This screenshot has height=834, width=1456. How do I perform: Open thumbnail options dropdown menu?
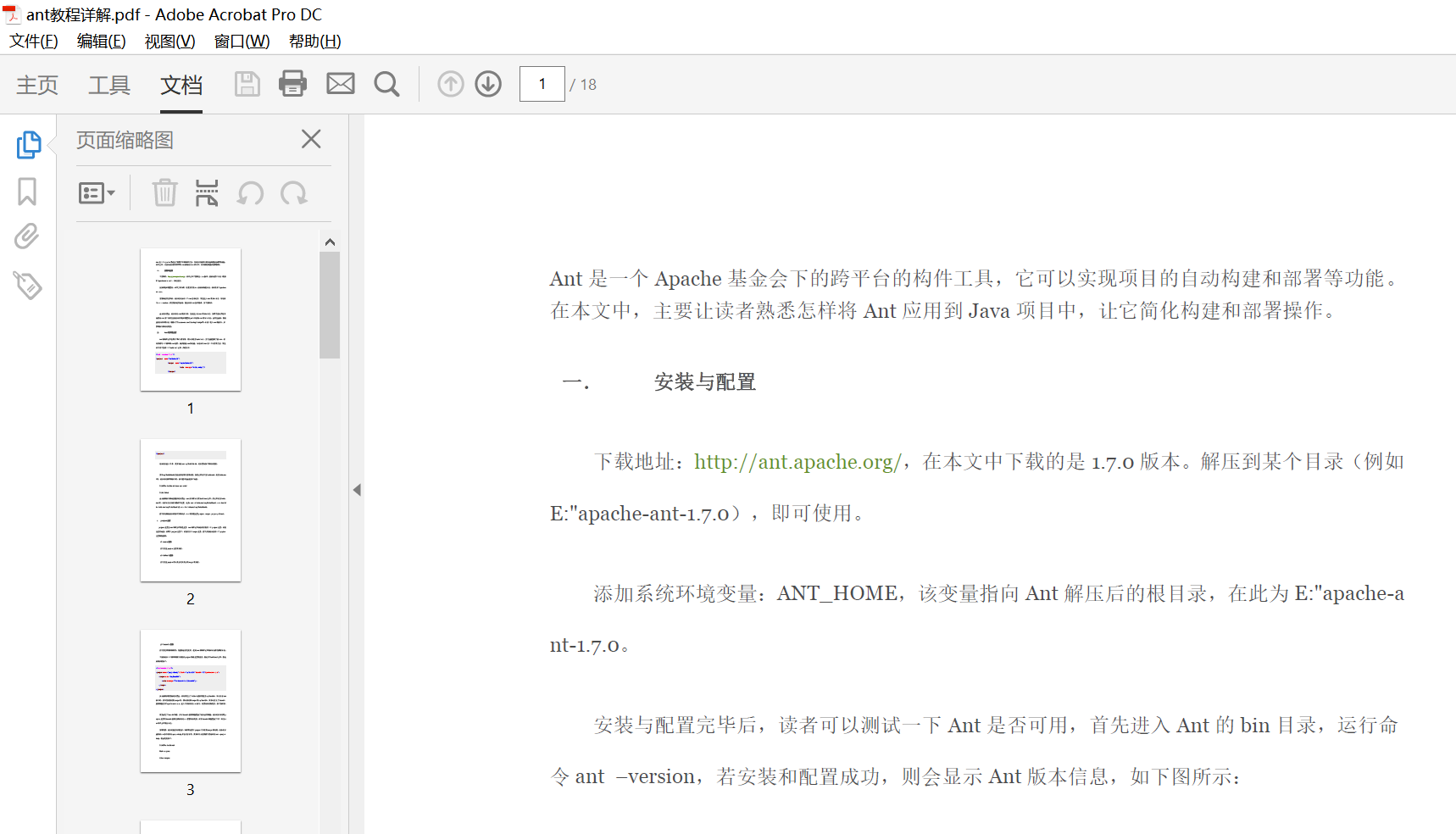click(97, 193)
